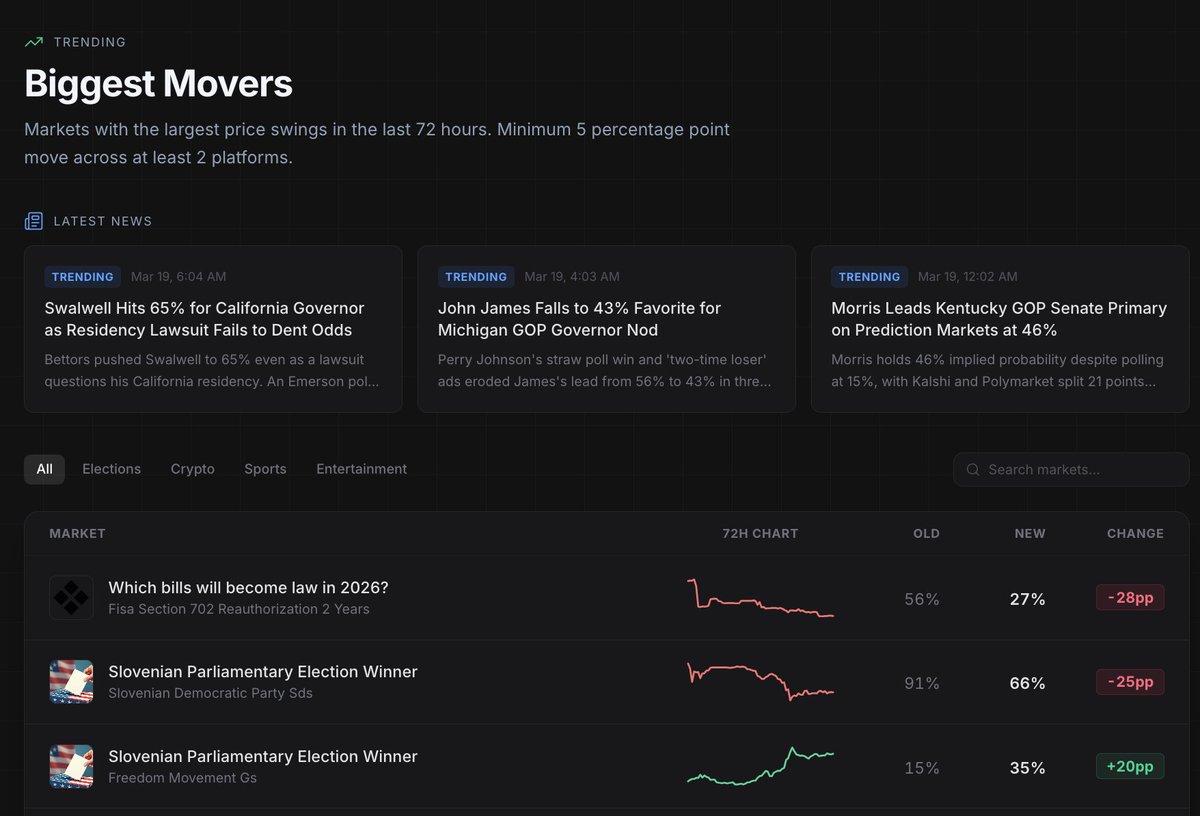Click the Freedom Movement Gs market thumbnail

pyautogui.click(x=71, y=766)
